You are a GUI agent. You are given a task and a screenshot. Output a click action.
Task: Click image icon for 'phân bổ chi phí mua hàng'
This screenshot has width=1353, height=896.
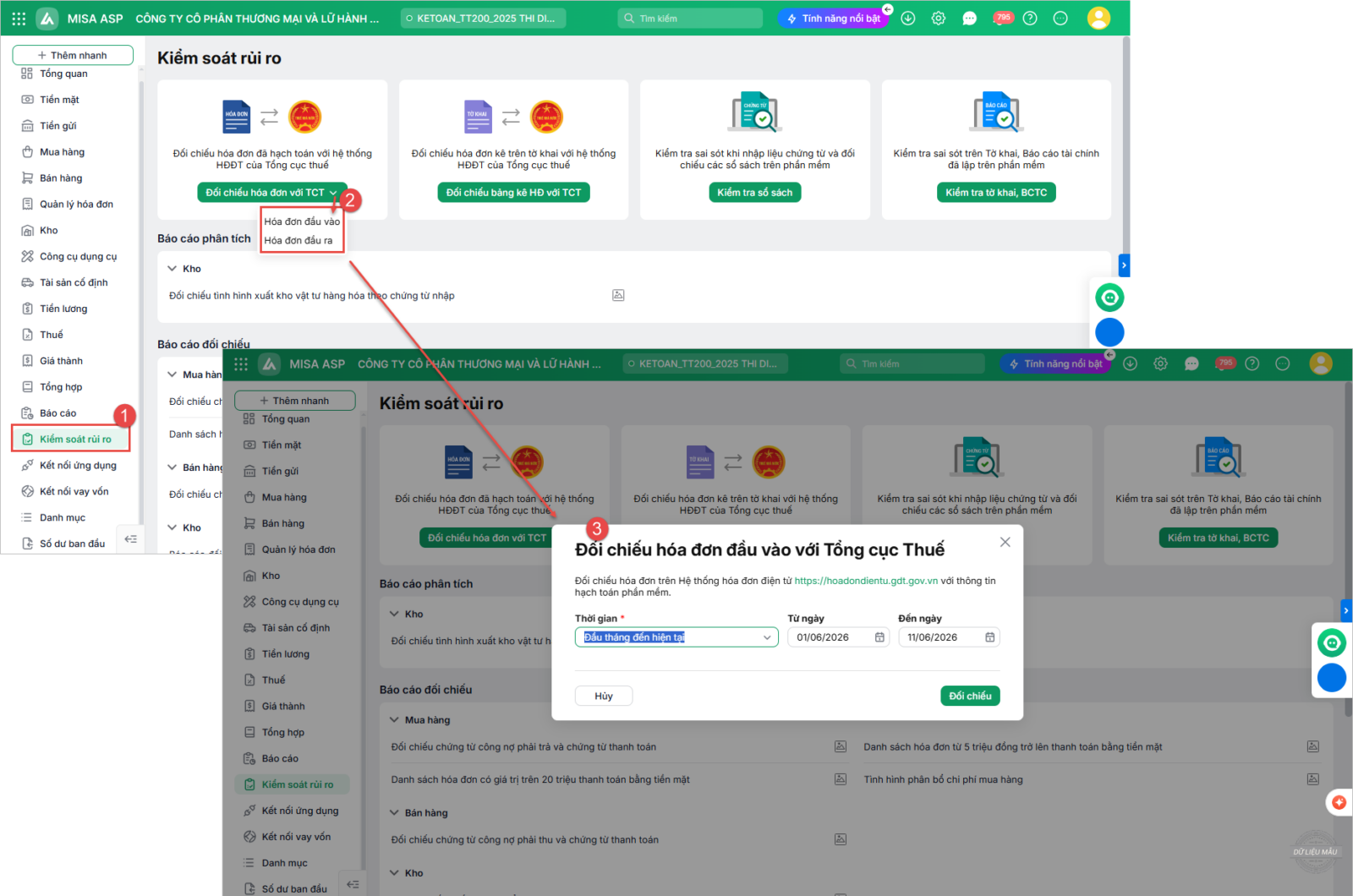point(1312,779)
